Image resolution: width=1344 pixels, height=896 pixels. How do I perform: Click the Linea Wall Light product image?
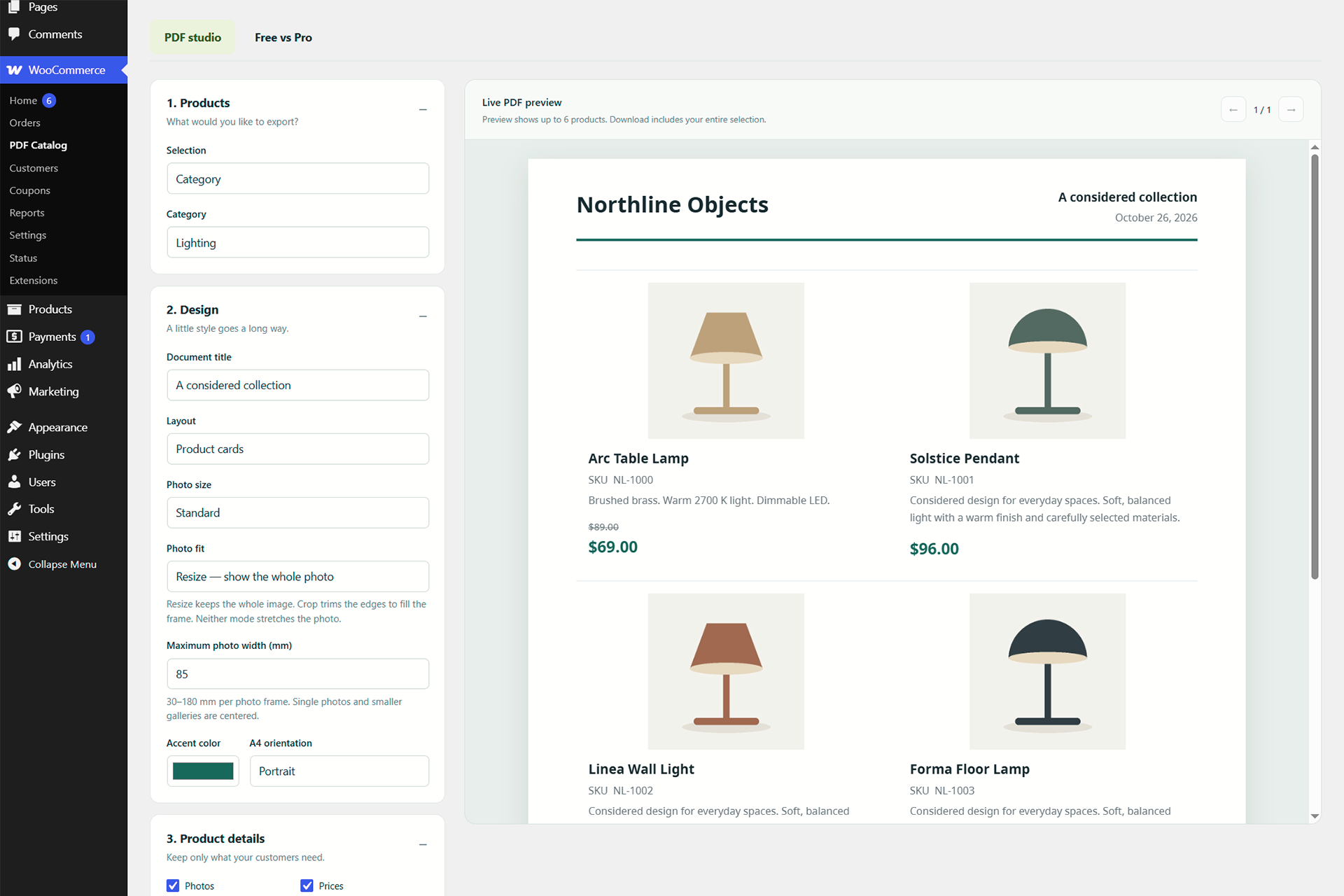(x=726, y=671)
